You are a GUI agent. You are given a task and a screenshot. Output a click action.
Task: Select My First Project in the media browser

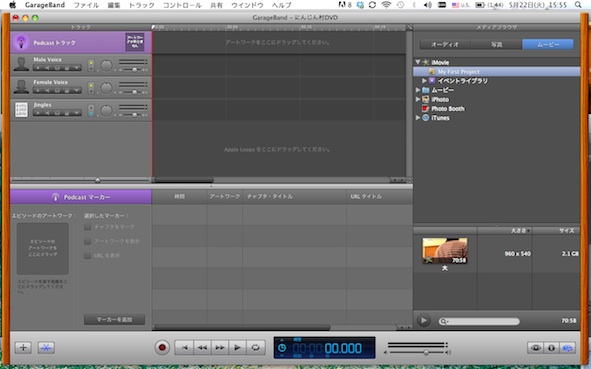(x=496, y=72)
